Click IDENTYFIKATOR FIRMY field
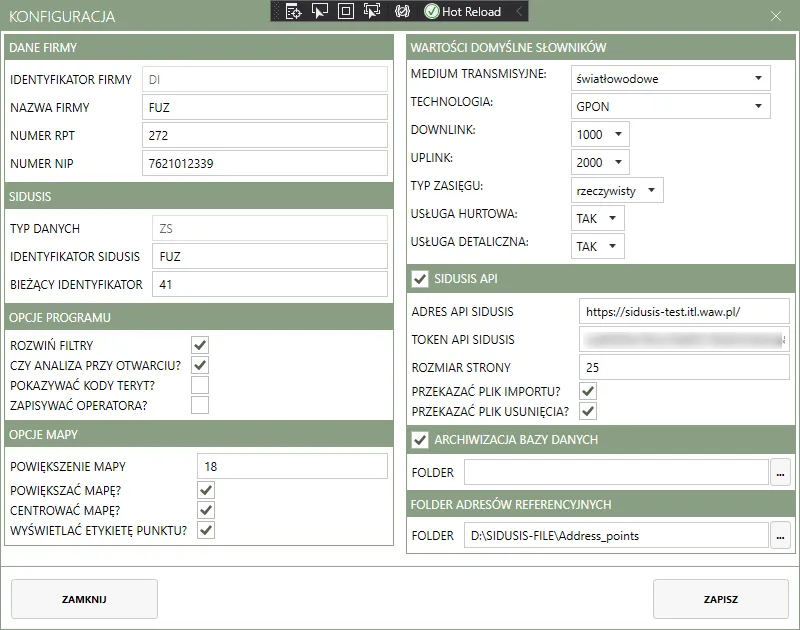Viewport: 800px width, 630px height. (x=265, y=79)
